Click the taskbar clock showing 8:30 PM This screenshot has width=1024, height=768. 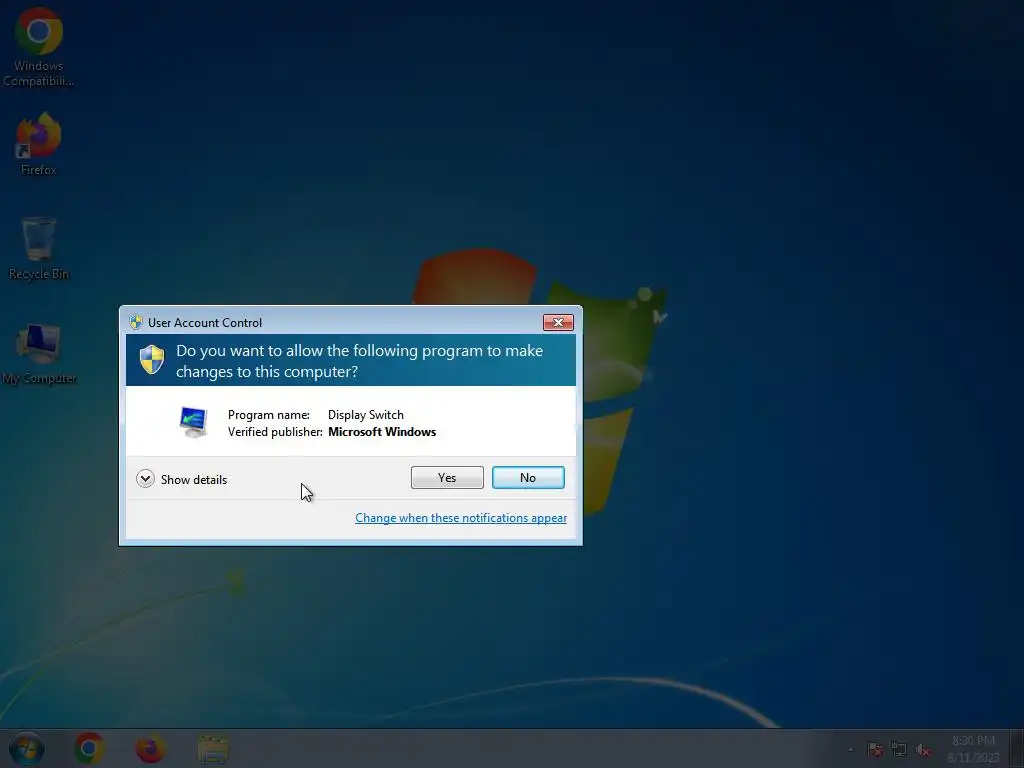point(973,749)
